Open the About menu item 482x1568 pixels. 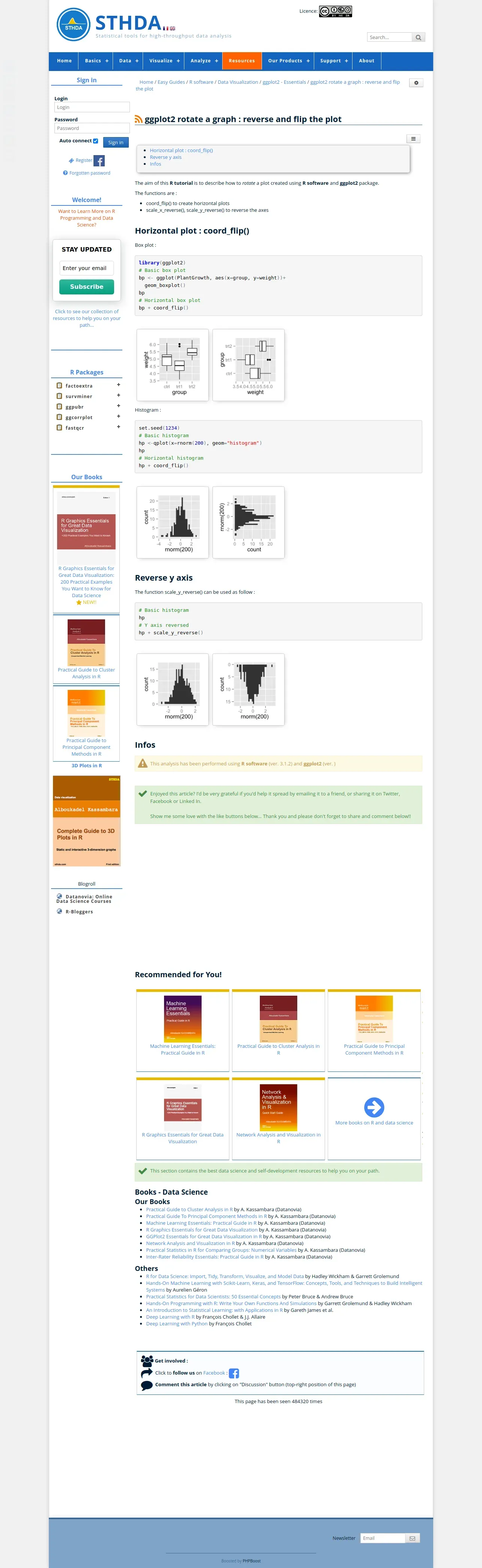pos(366,61)
